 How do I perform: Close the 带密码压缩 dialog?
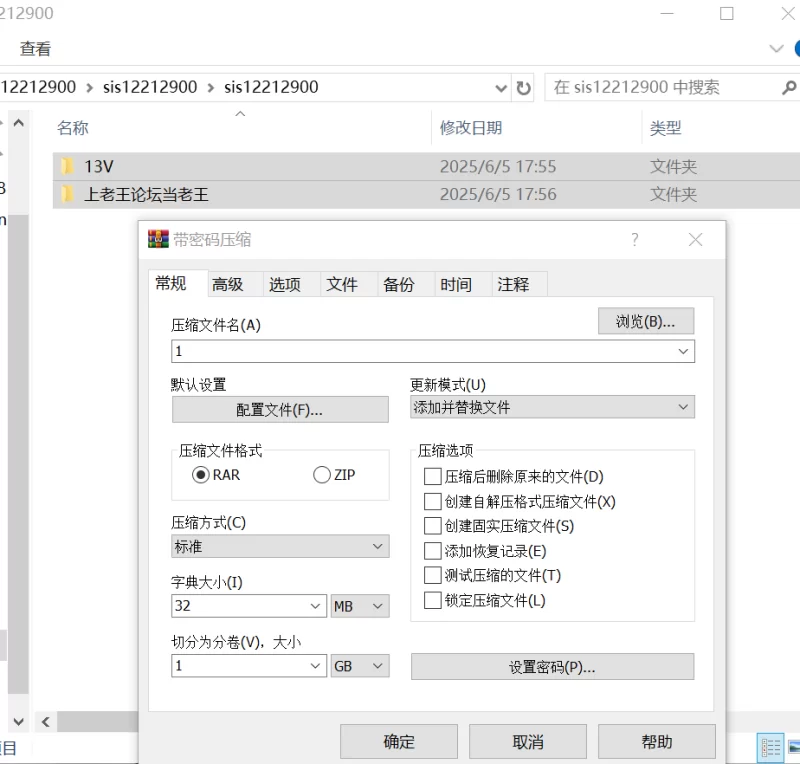coord(695,239)
